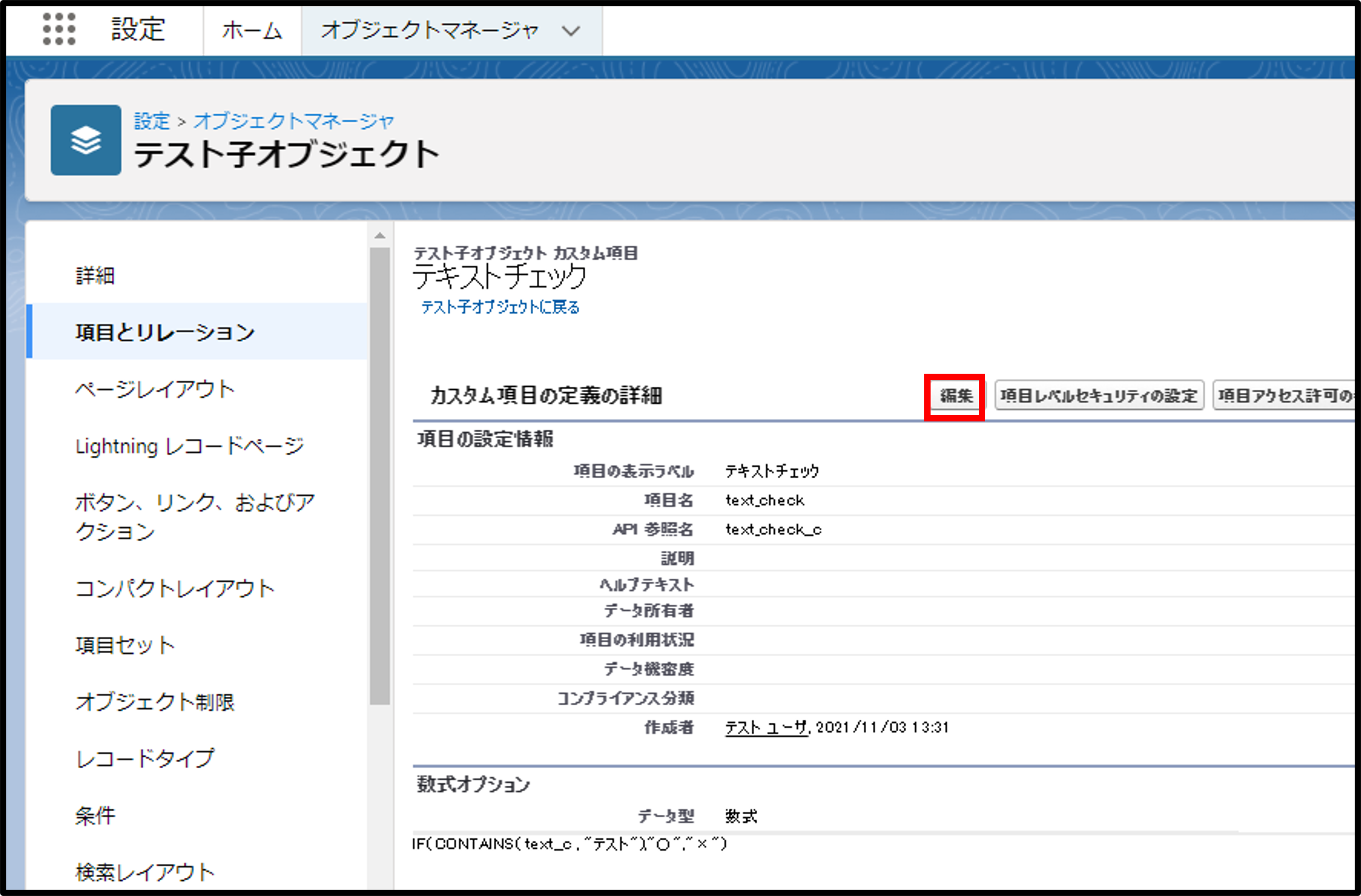The width and height of the screenshot is (1361, 896).
Task: Open オブジェクト制限 in the sidebar
Action: click(155, 702)
